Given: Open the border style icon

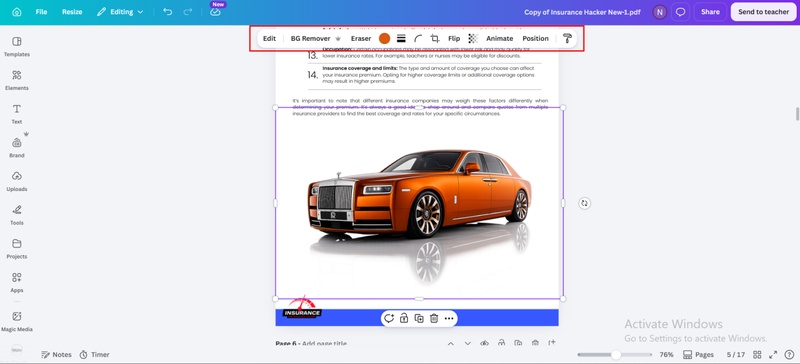Looking at the screenshot, I should (x=402, y=38).
